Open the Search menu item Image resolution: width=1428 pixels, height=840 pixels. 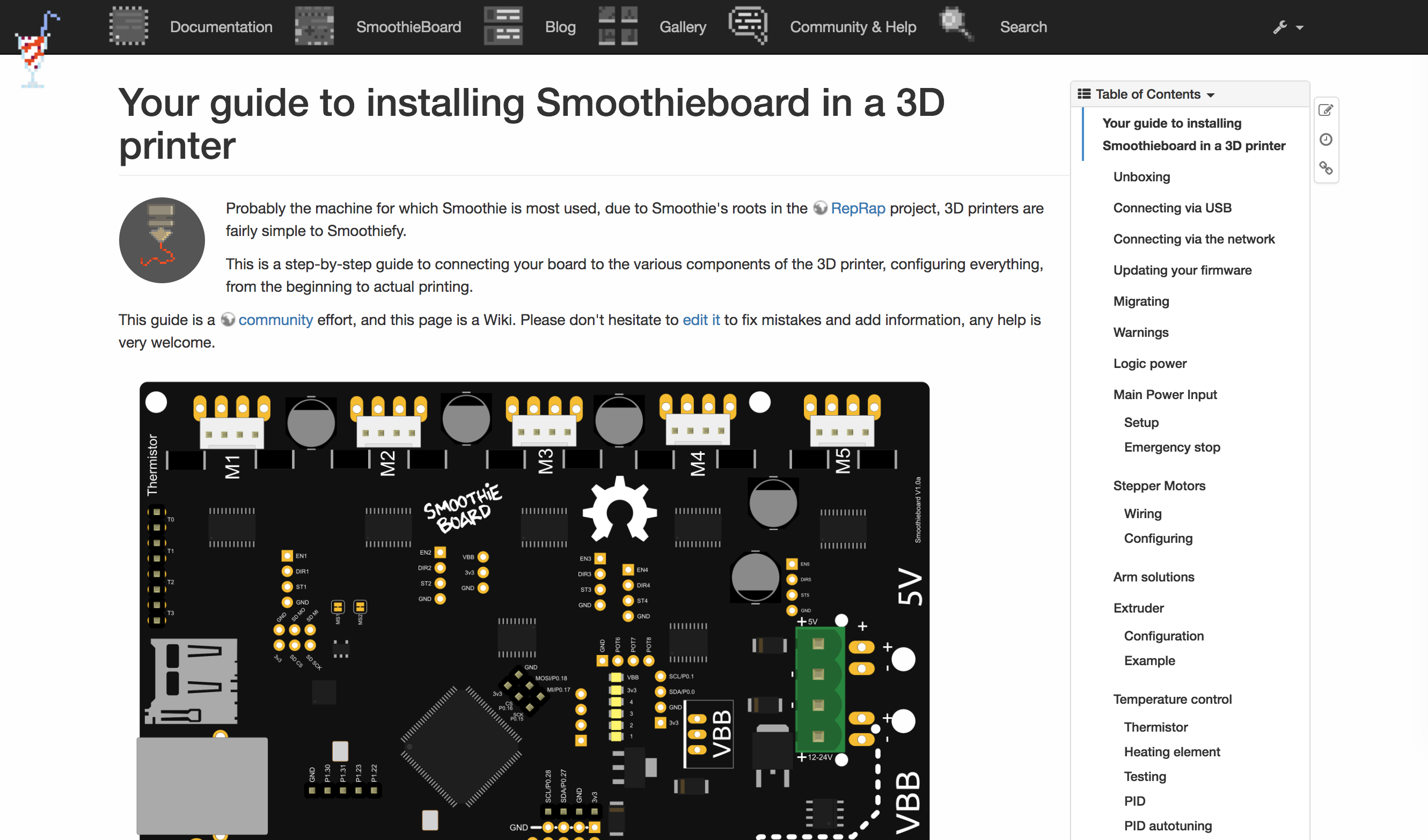pos(1023,27)
